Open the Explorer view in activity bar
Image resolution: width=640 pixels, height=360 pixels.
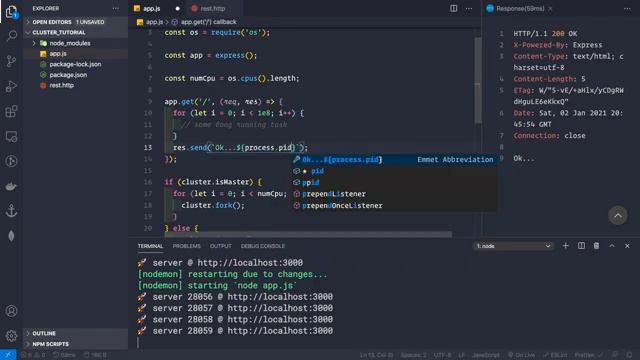pyautogui.click(x=11, y=11)
